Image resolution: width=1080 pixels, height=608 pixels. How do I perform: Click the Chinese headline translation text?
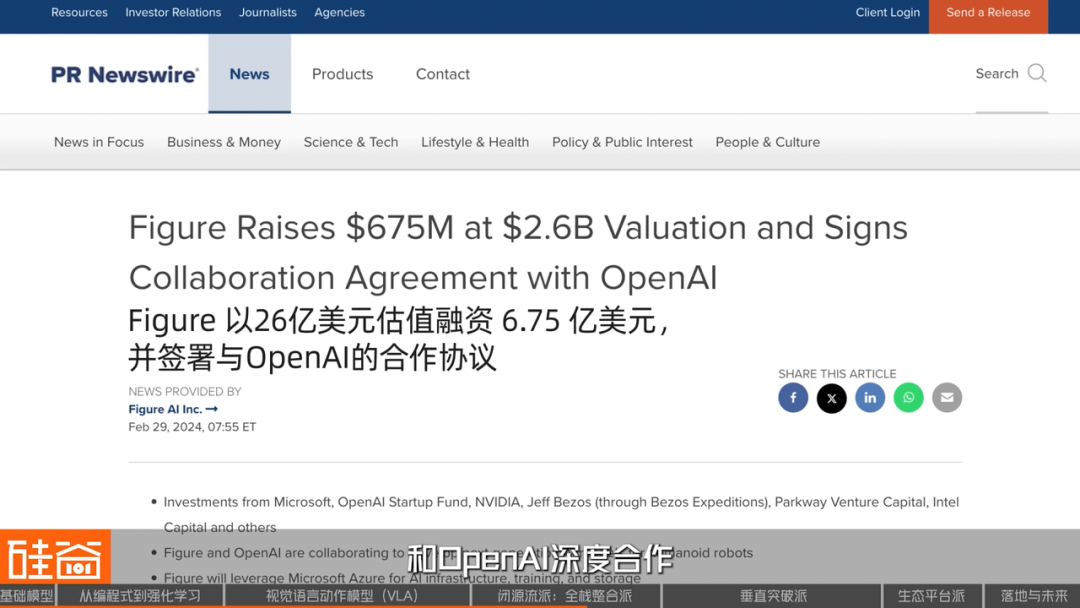(399, 339)
